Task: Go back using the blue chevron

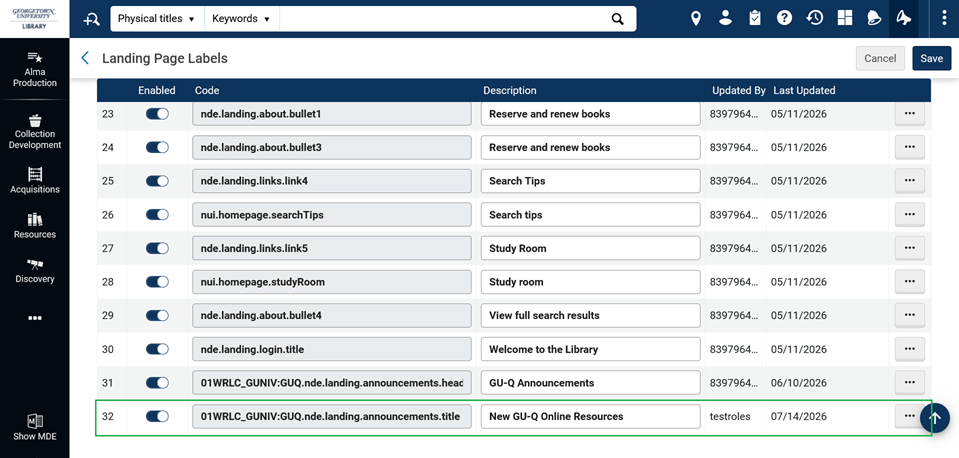Action: [x=85, y=58]
